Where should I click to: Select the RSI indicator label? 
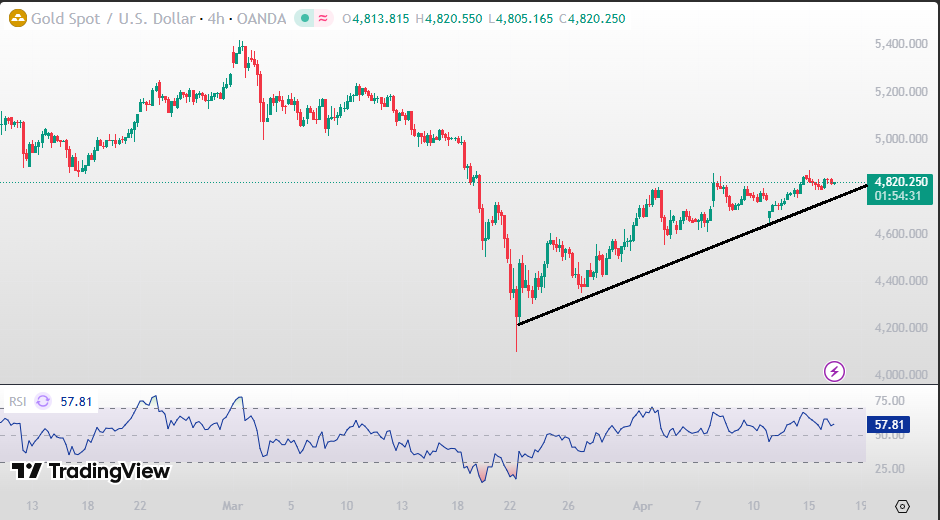pos(17,401)
